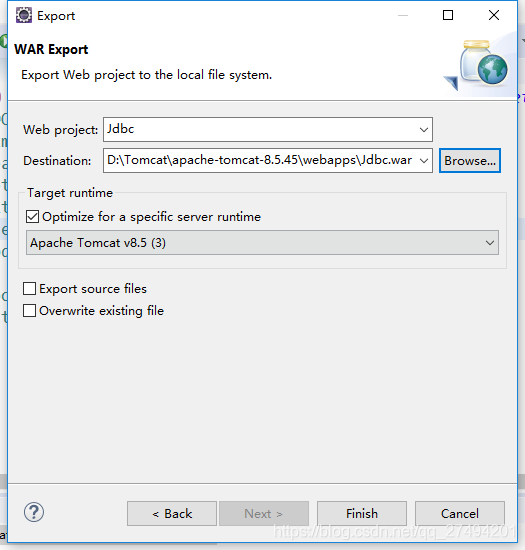Open the Web project dropdown arrow
The width and height of the screenshot is (525, 550).
[424, 130]
